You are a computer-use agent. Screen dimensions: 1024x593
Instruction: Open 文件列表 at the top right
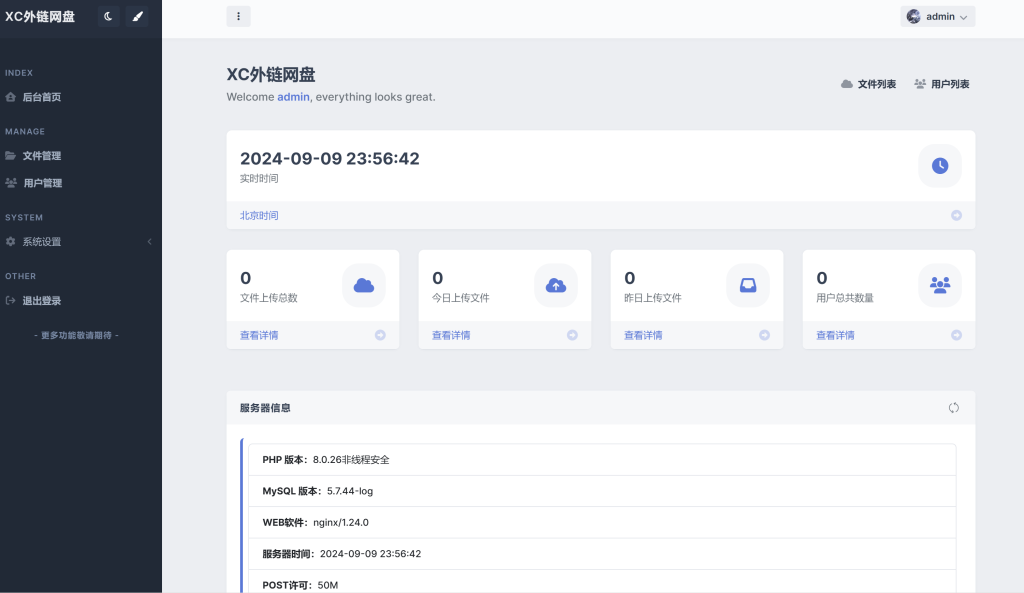[x=867, y=84]
